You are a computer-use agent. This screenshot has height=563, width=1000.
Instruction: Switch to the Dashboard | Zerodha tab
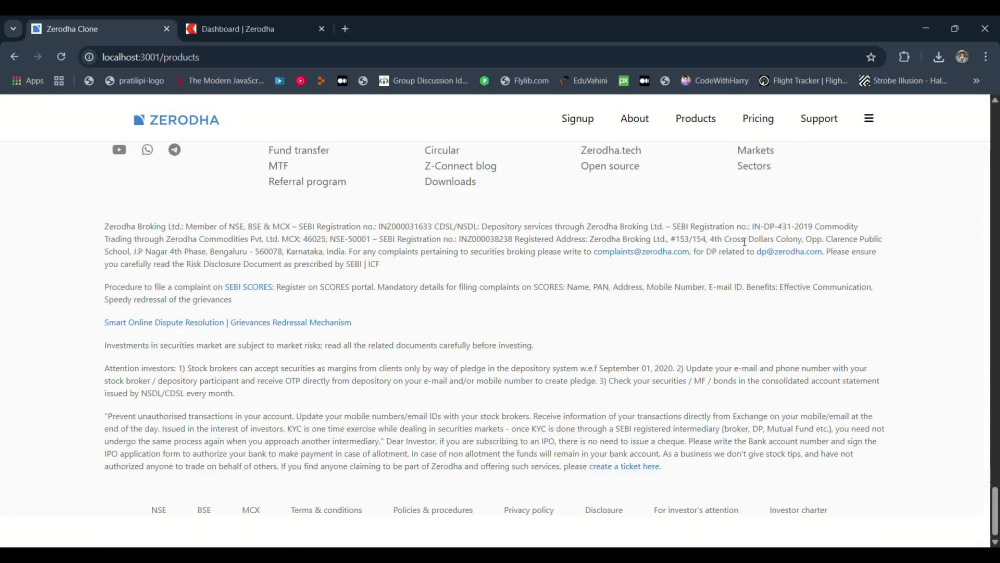click(x=255, y=29)
